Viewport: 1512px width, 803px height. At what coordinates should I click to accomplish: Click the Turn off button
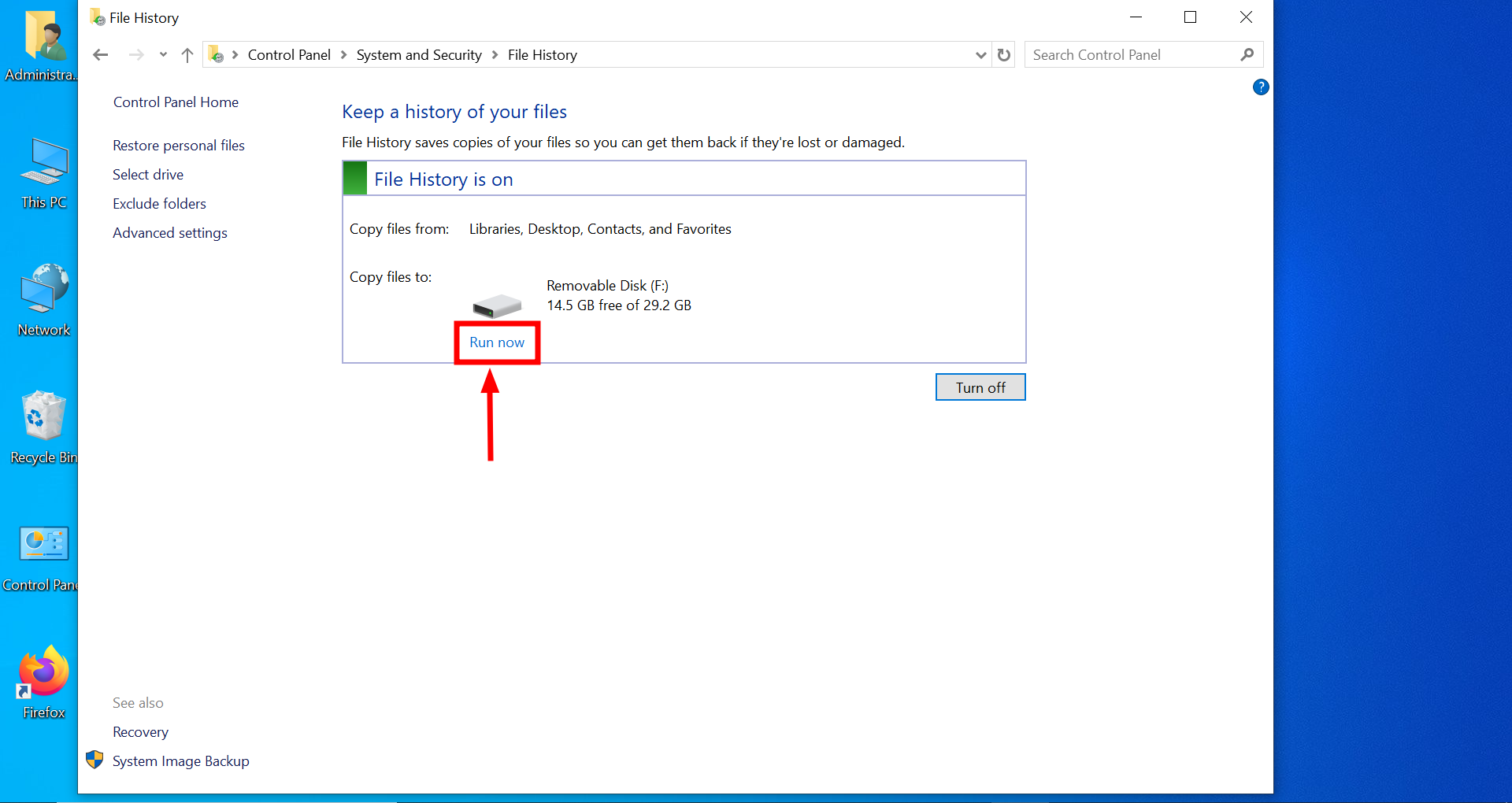[x=980, y=387]
